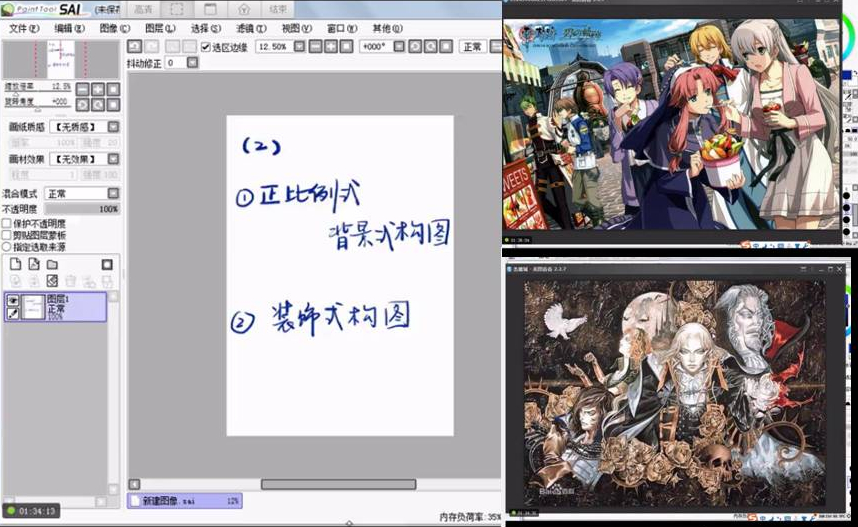Image resolution: width=858 pixels, height=527 pixels.
Task: Click the window icon in title bar
Action: click(x=211, y=9)
